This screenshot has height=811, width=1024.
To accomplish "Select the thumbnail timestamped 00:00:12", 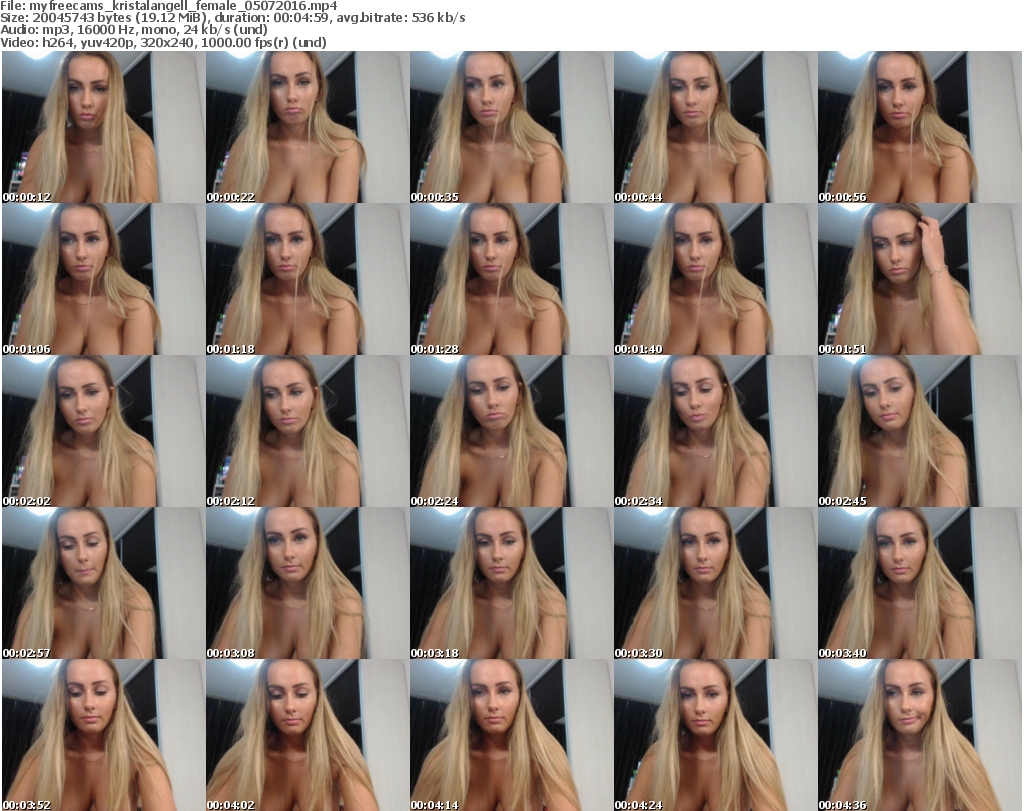I will 104,127.
